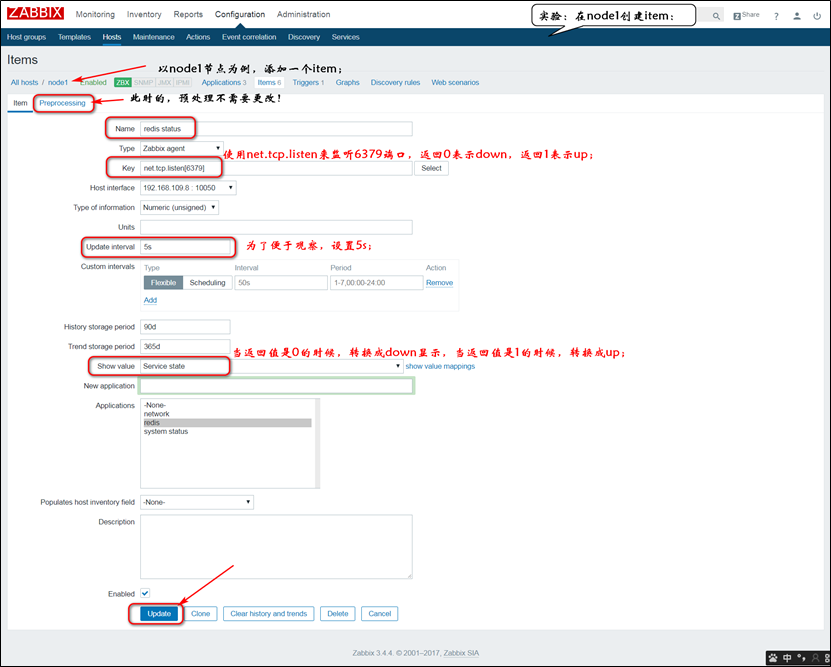The width and height of the screenshot is (831, 667).
Task: Click the ZBX availability badge
Action: 122,83
